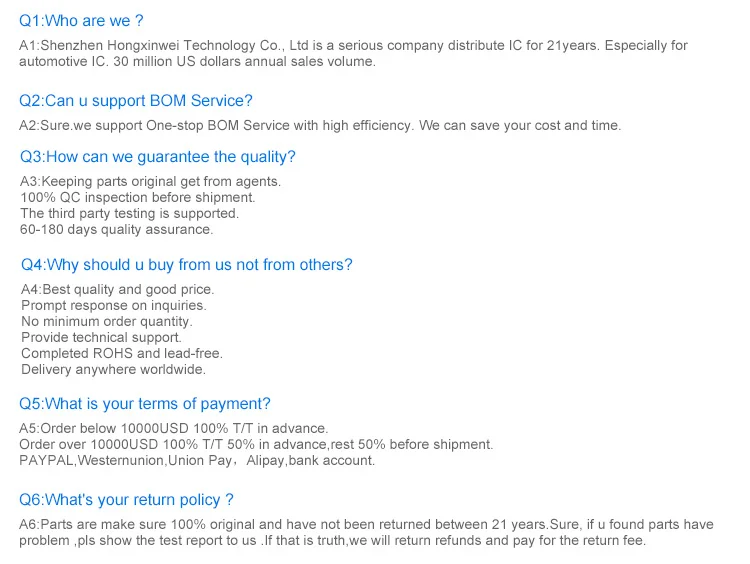The image size is (750, 564).
Task: Click 'The third party testing is supported' line
Action: point(129,214)
